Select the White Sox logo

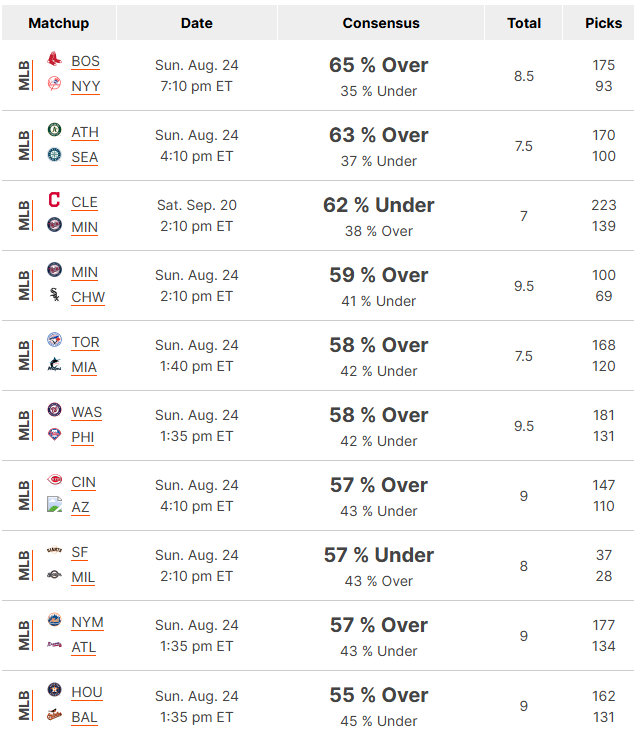click(x=54, y=294)
